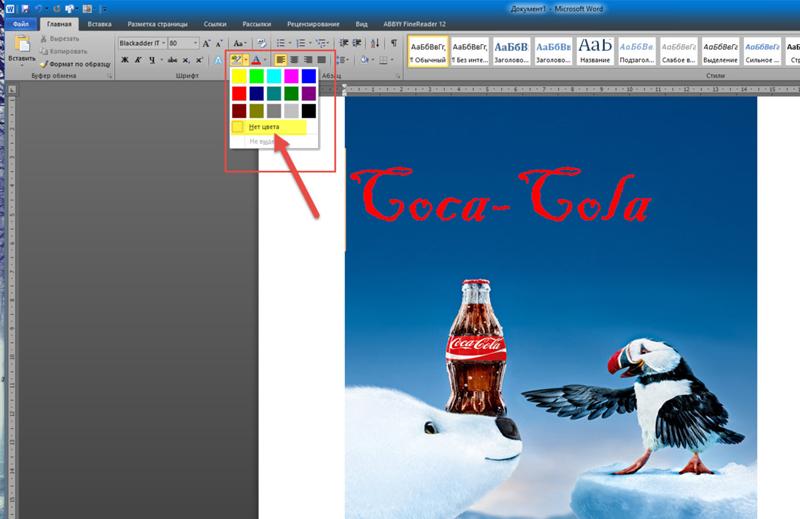Screen dimensions: 800x519
Task: Open the highlight color dropdown arrow
Action: point(246,60)
